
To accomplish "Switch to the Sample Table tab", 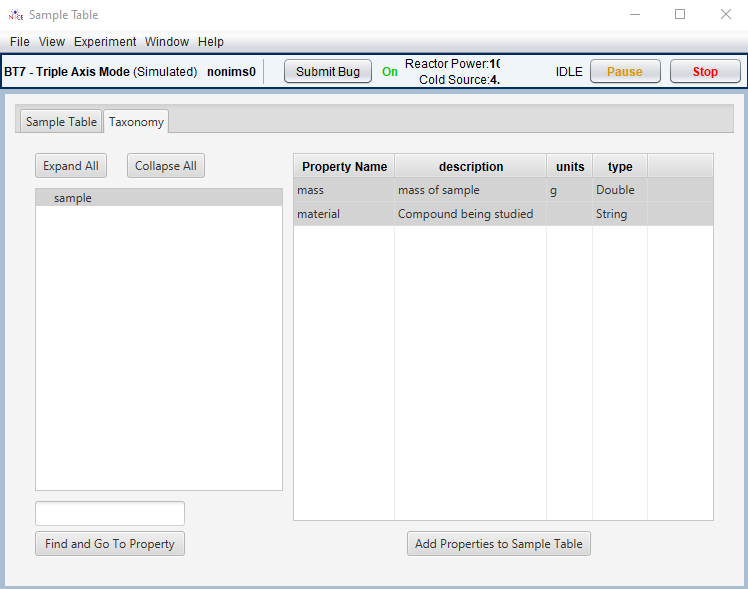I will coord(61,122).
